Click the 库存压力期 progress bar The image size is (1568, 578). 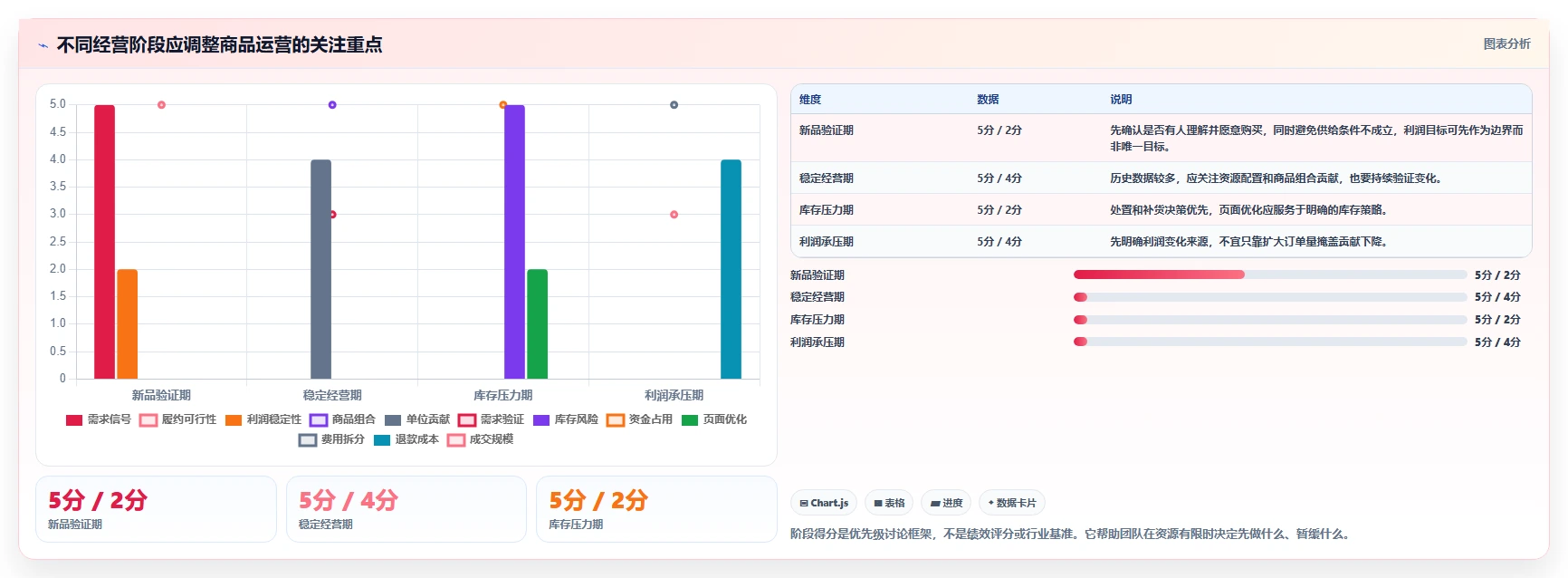1270,320
